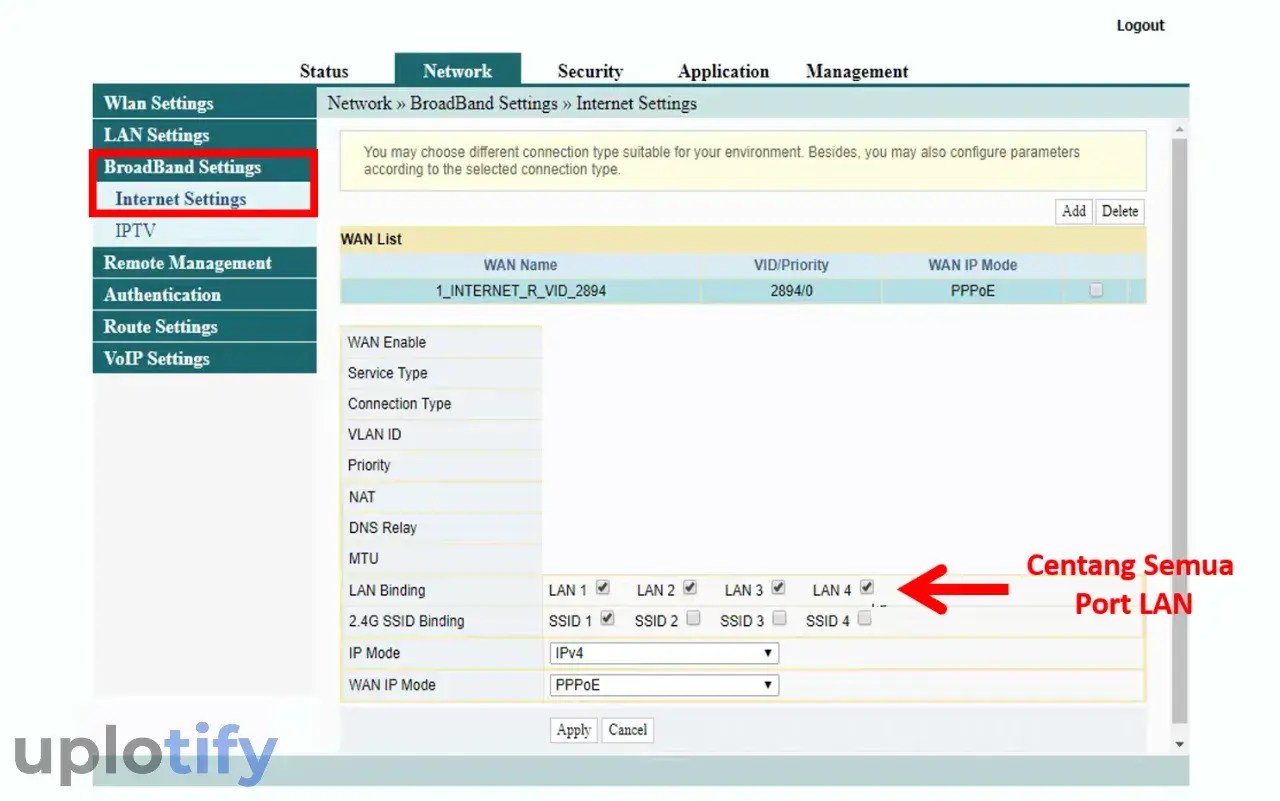1280x801 pixels.
Task: Switch to the Status tab
Action: [323, 70]
